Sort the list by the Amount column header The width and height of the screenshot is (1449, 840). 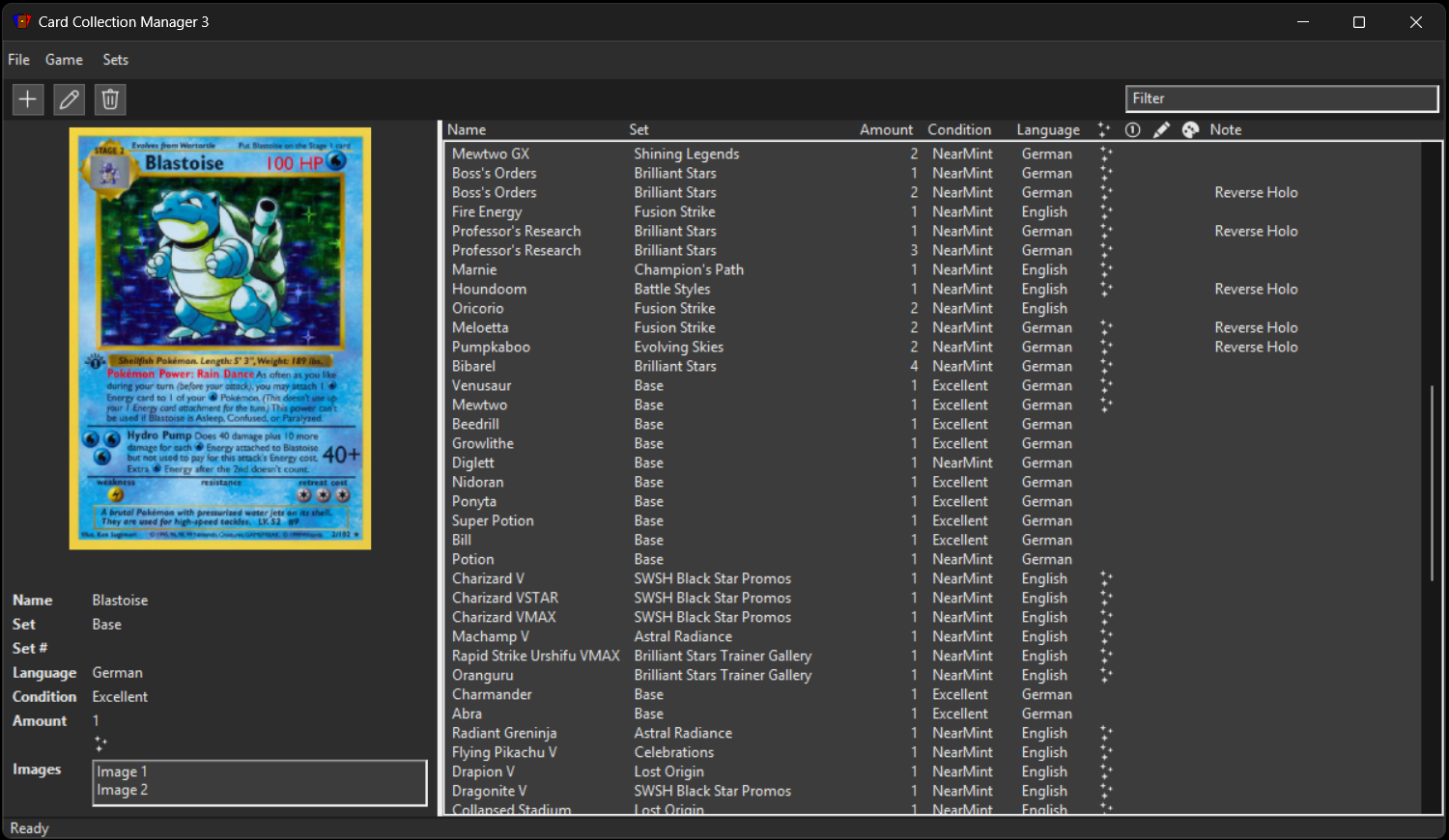pyautogui.click(x=886, y=129)
